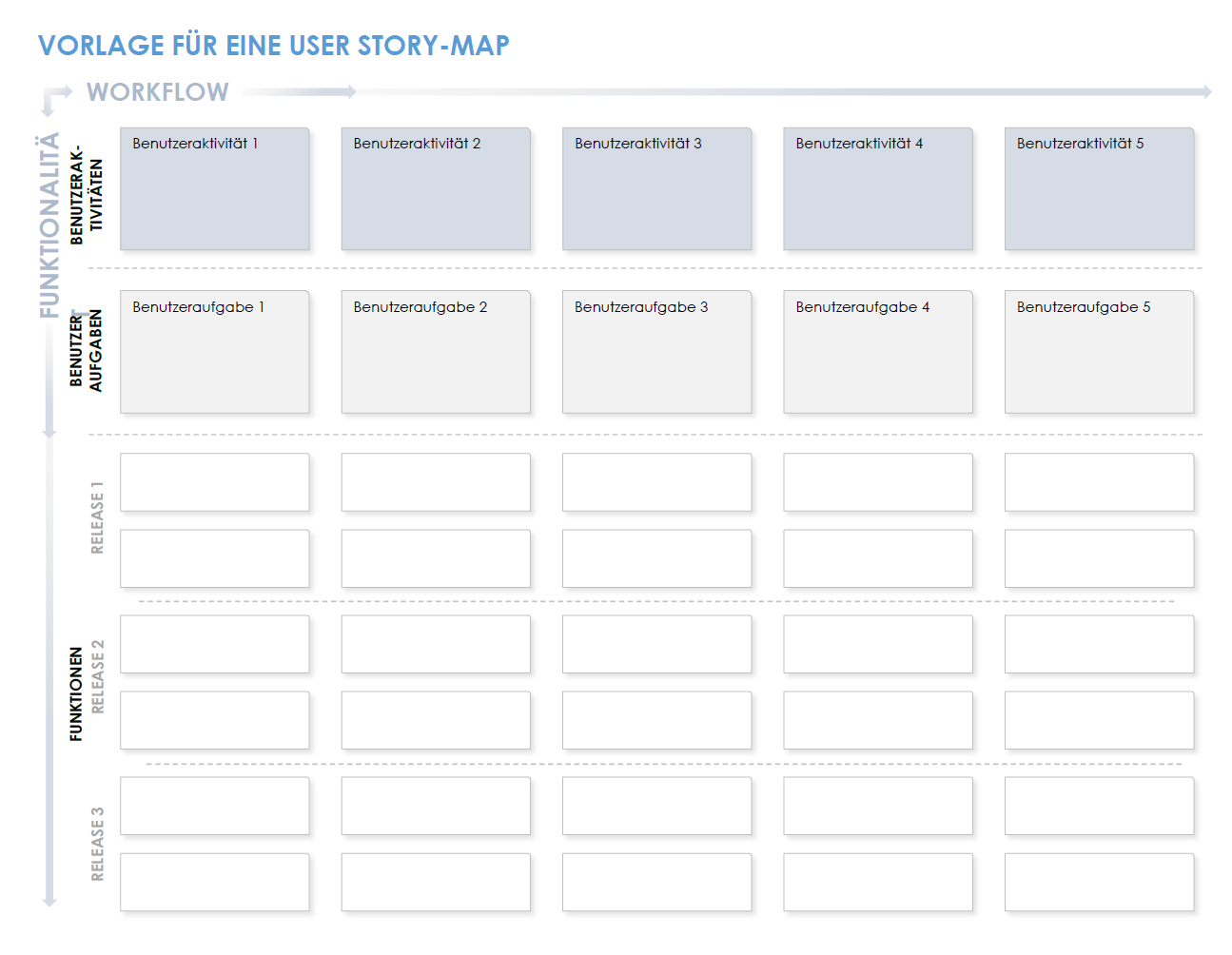Select the RELEASE 3 label
This screenshot has width=1232, height=955.
pyautogui.click(x=97, y=844)
